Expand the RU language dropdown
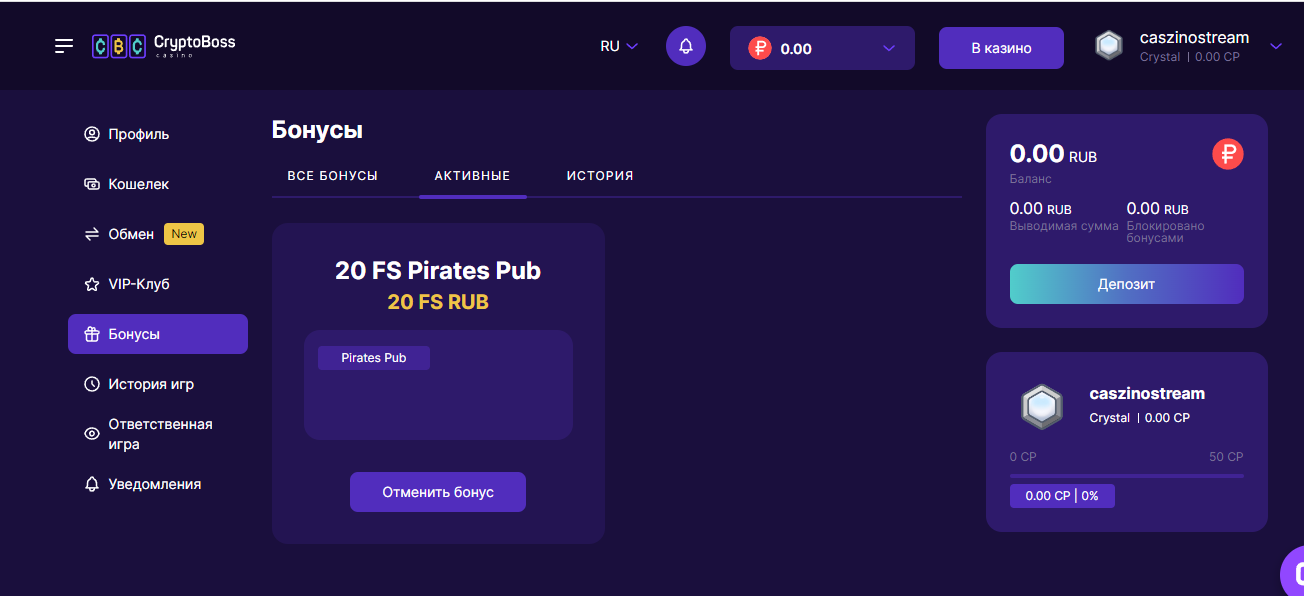The width and height of the screenshot is (1304, 596). 619,46
